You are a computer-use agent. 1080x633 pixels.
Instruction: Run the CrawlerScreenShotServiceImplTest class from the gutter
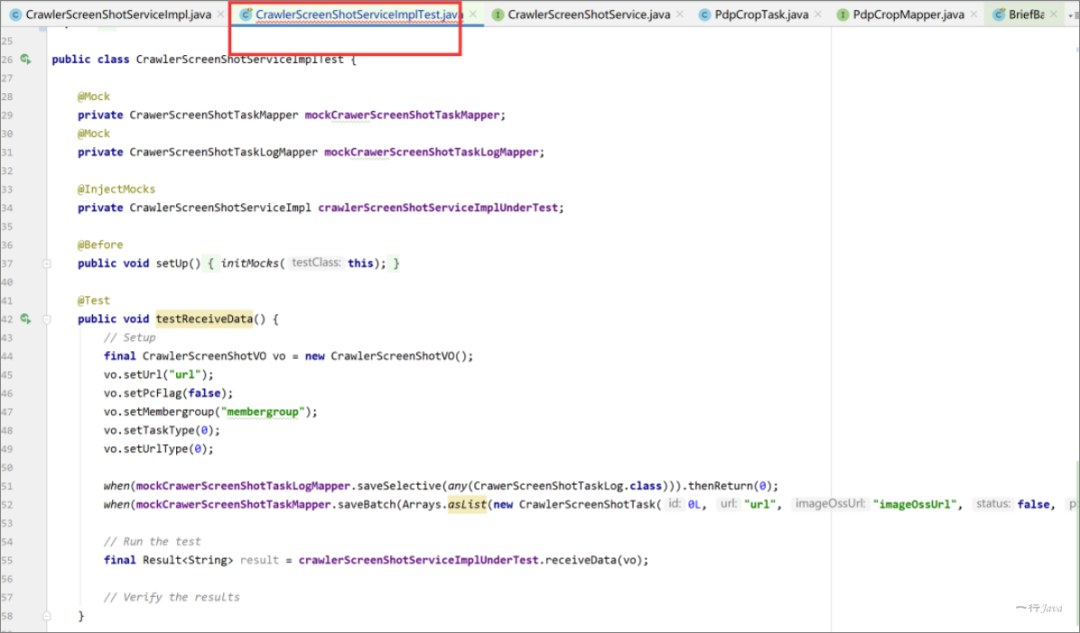[x=25, y=59]
